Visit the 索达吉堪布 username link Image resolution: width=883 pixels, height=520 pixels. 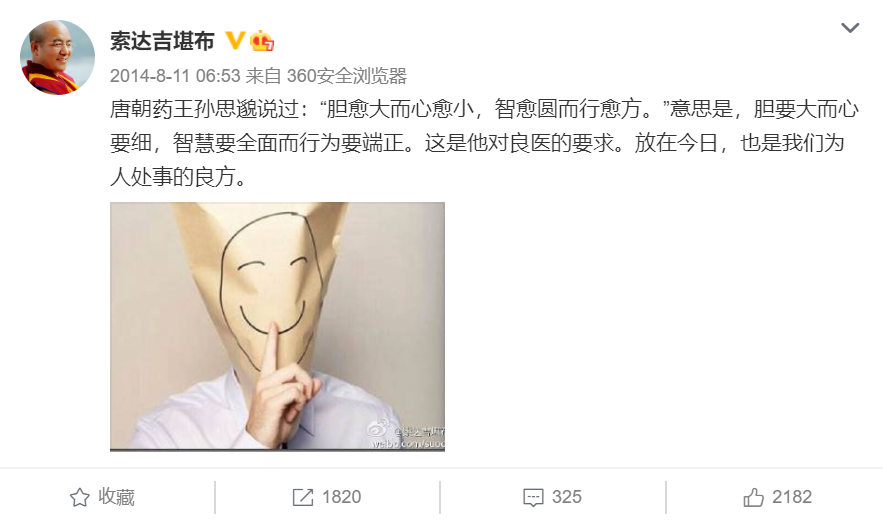(x=162, y=41)
